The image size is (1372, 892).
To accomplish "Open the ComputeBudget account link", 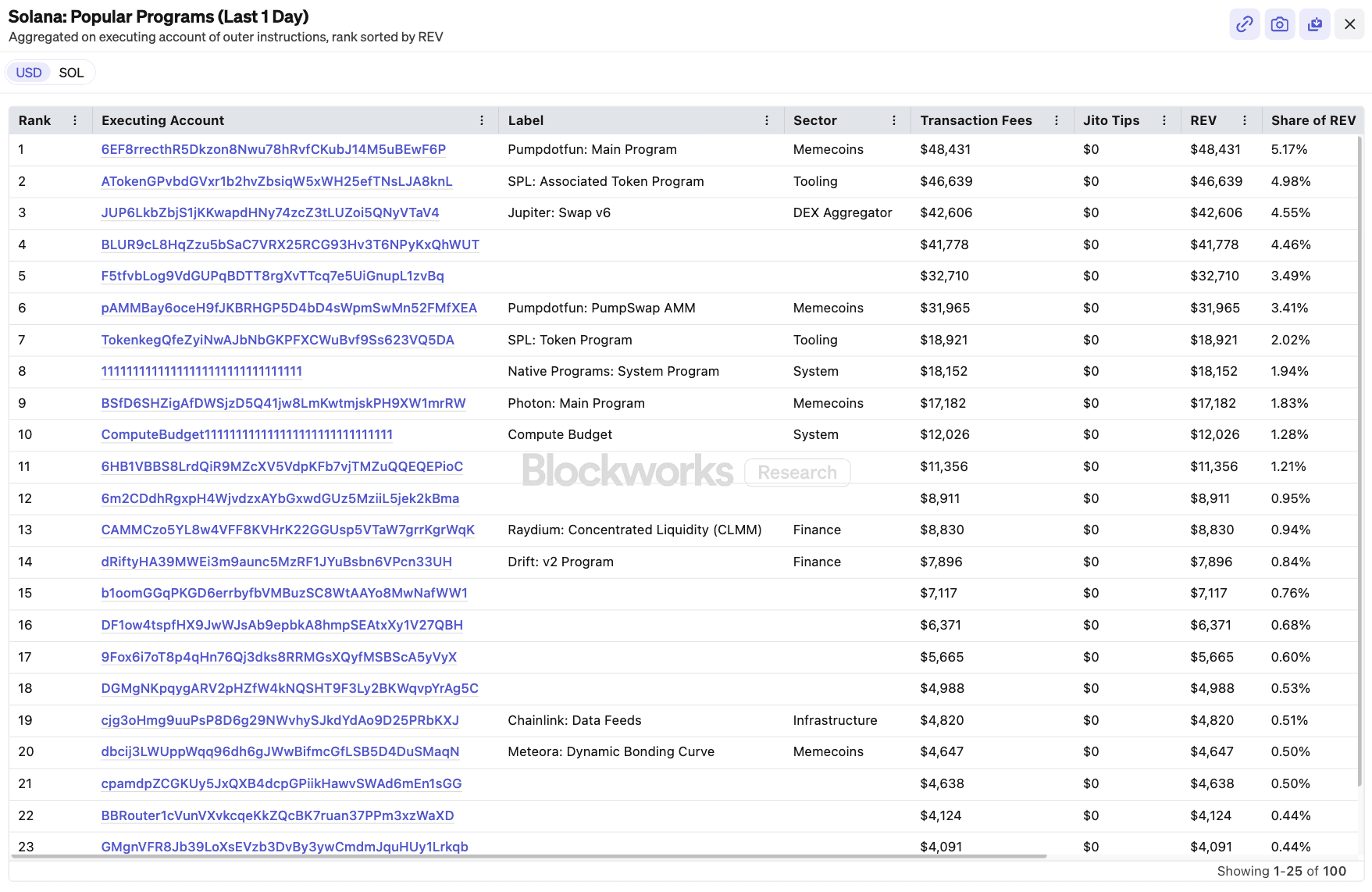I will click(247, 434).
